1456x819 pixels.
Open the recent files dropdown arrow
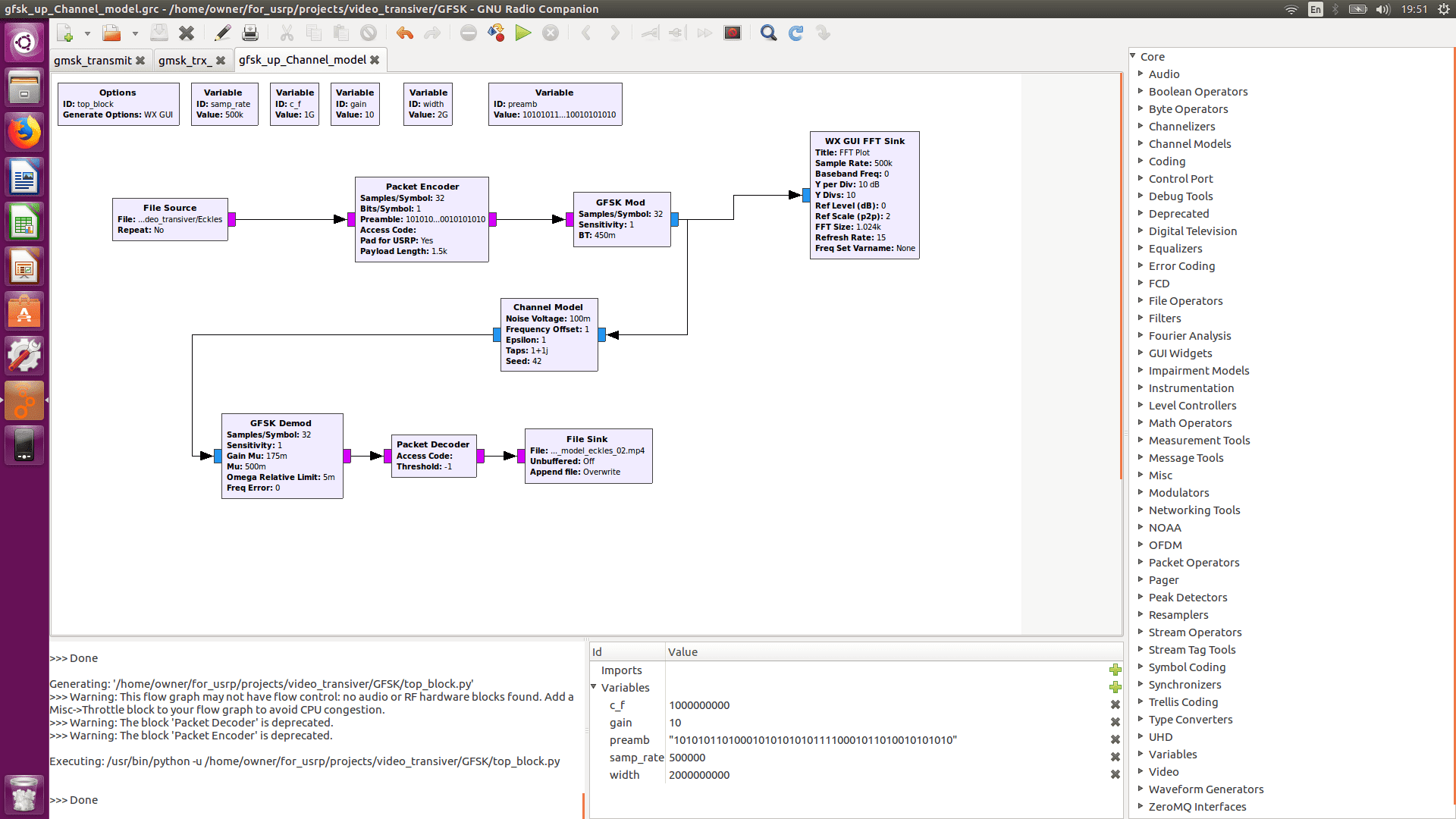coord(135,33)
